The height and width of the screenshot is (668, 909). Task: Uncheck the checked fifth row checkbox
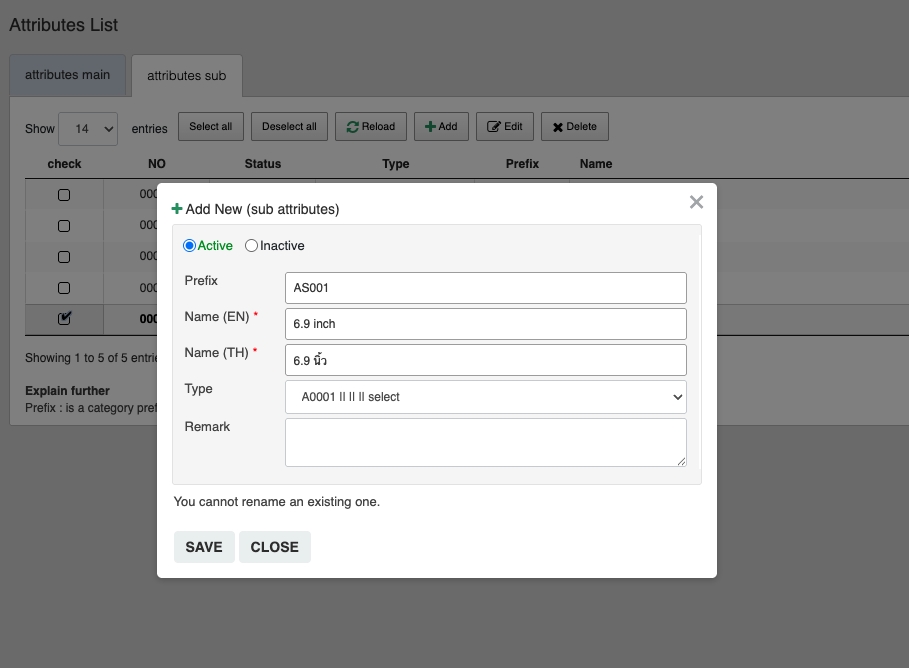coord(64,318)
